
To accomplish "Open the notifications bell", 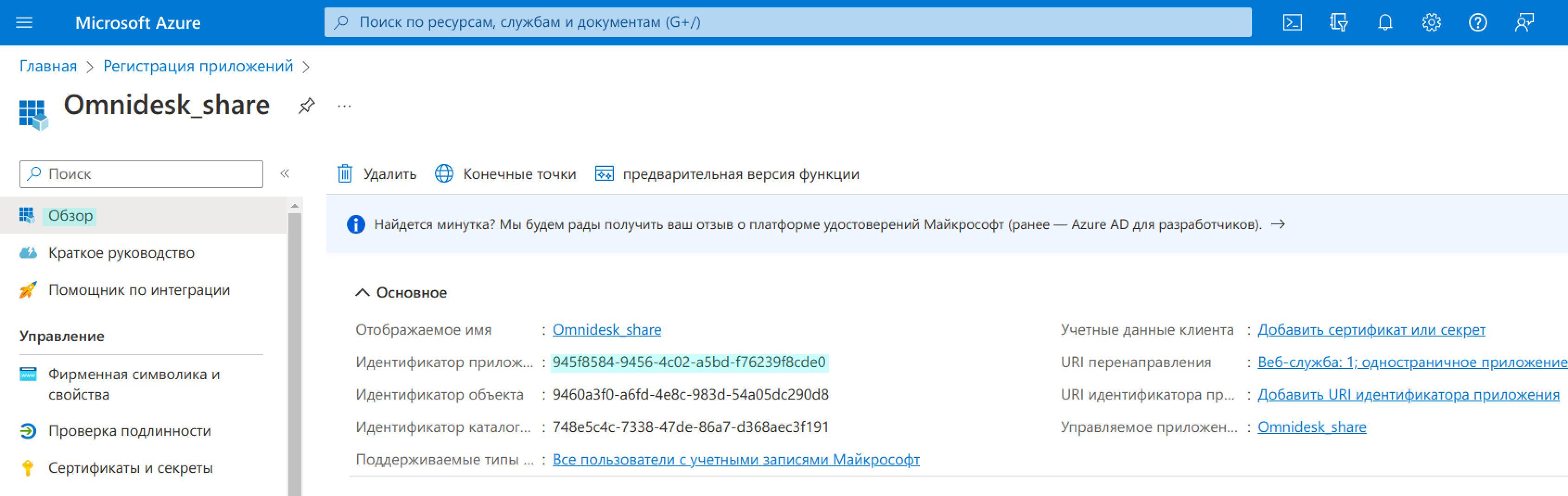I will (x=1385, y=23).
